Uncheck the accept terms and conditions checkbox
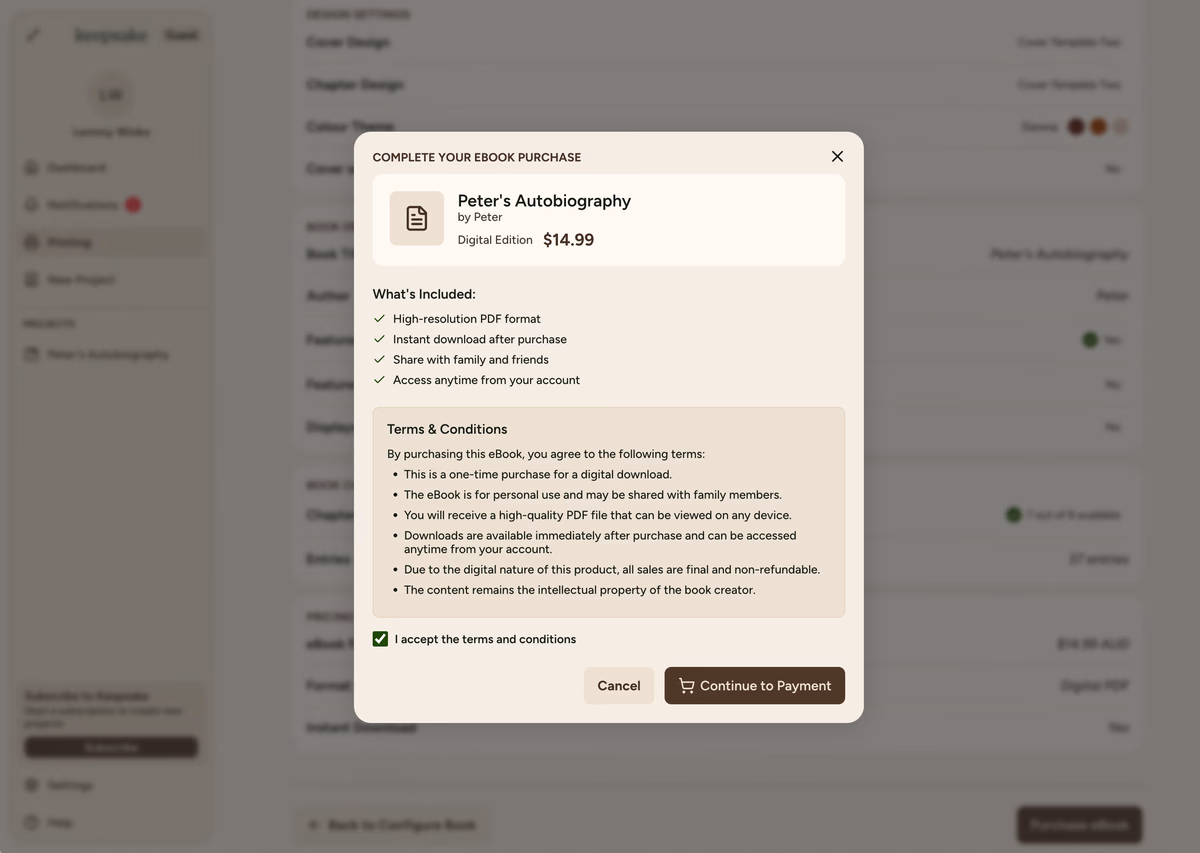The image size is (1200, 853). (380, 639)
